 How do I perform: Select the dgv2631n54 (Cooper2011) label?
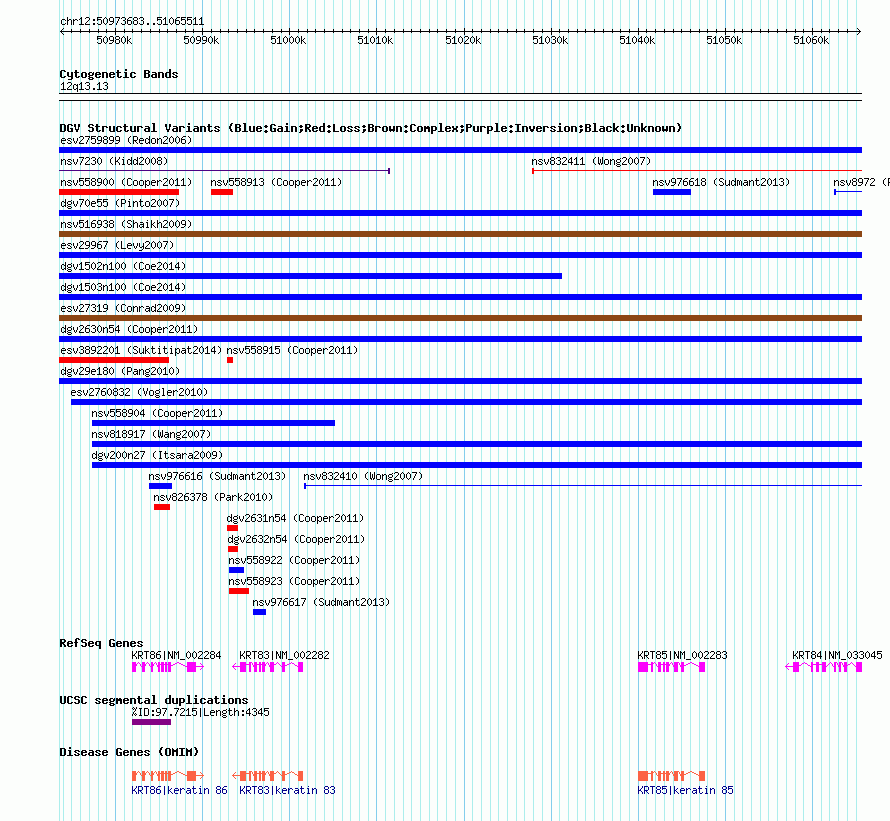(x=295, y=518)
